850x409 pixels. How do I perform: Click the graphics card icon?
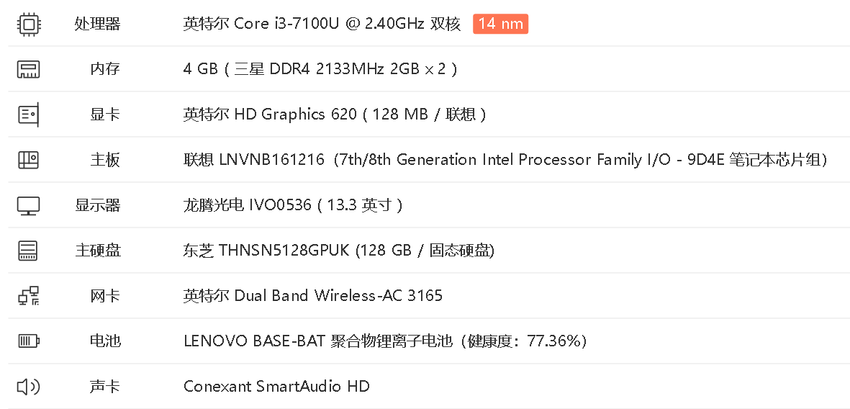coord(28,114)
